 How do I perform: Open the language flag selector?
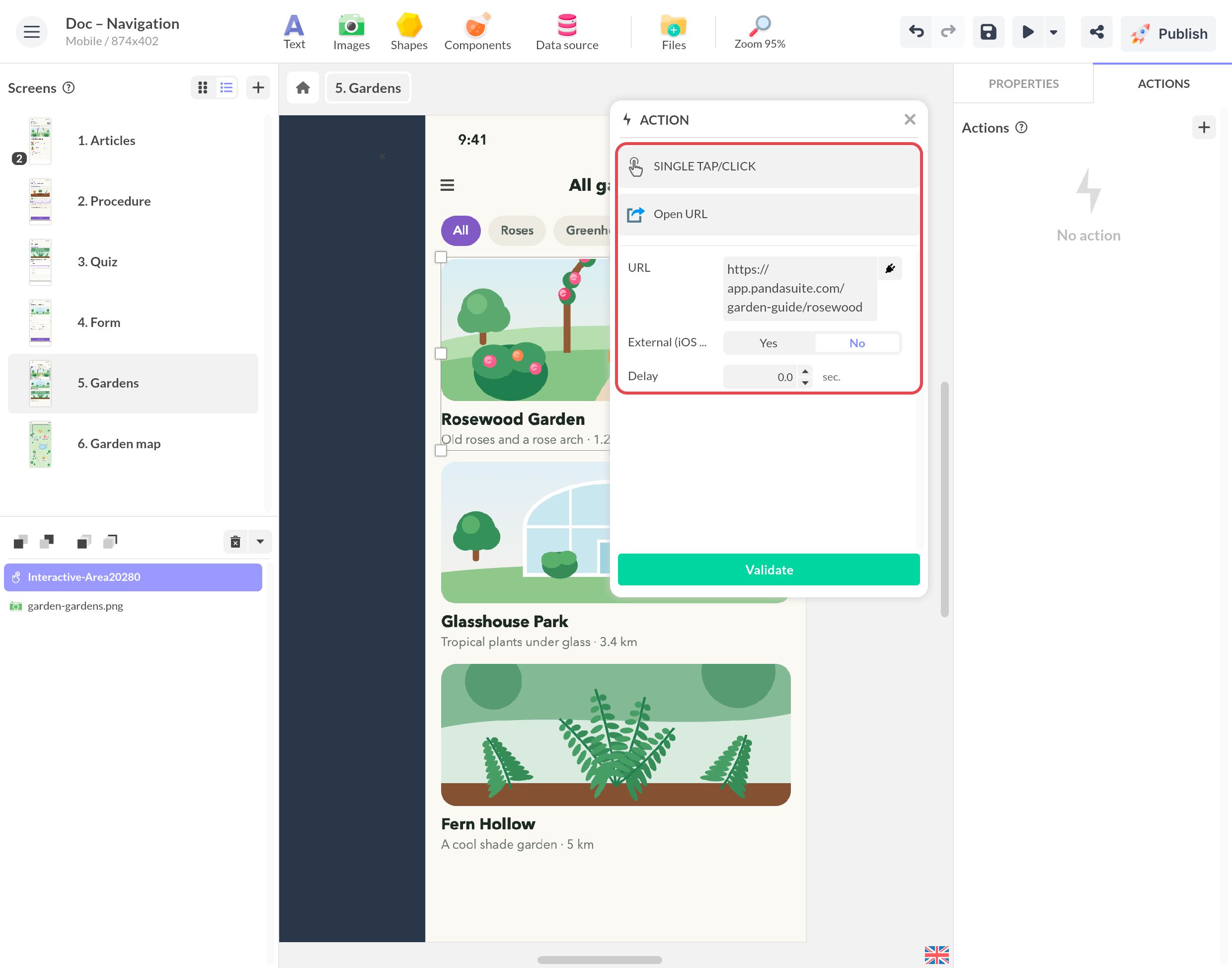937,955
